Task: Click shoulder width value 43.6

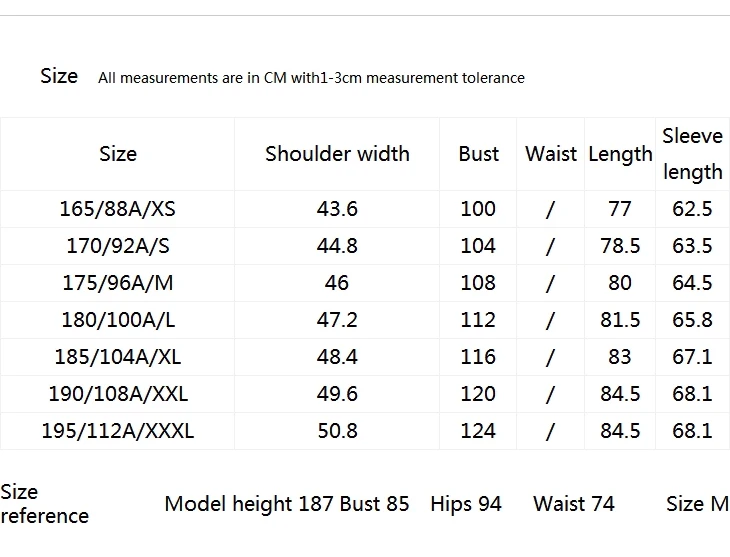Action: point(337,209)
